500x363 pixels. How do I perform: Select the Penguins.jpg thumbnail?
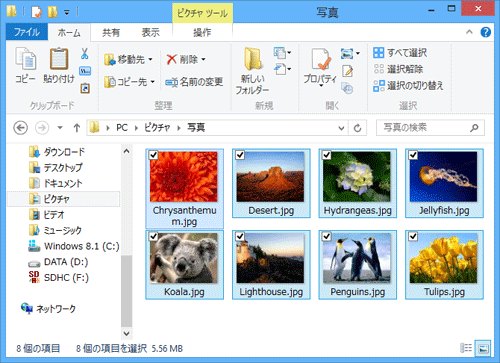coord(357,258)
